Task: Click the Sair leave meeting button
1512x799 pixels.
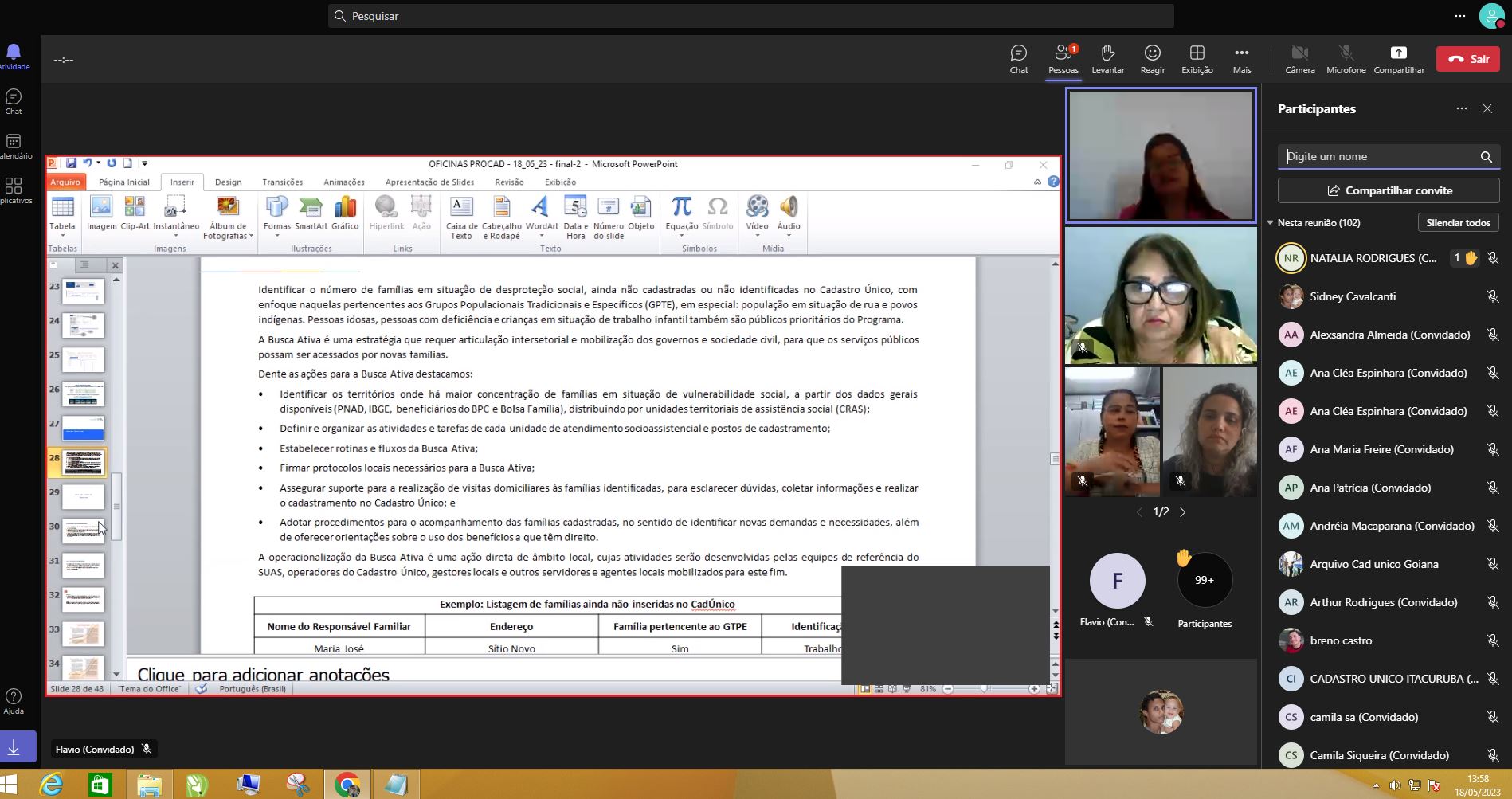Action: click(1467, 59)
